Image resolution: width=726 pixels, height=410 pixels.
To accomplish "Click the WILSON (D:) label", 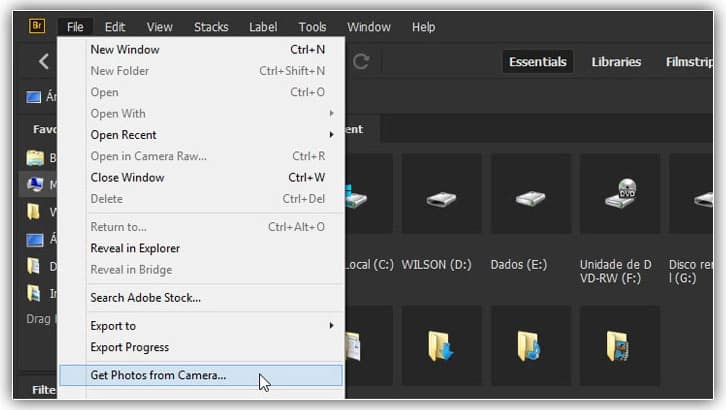I will (436, 265).
